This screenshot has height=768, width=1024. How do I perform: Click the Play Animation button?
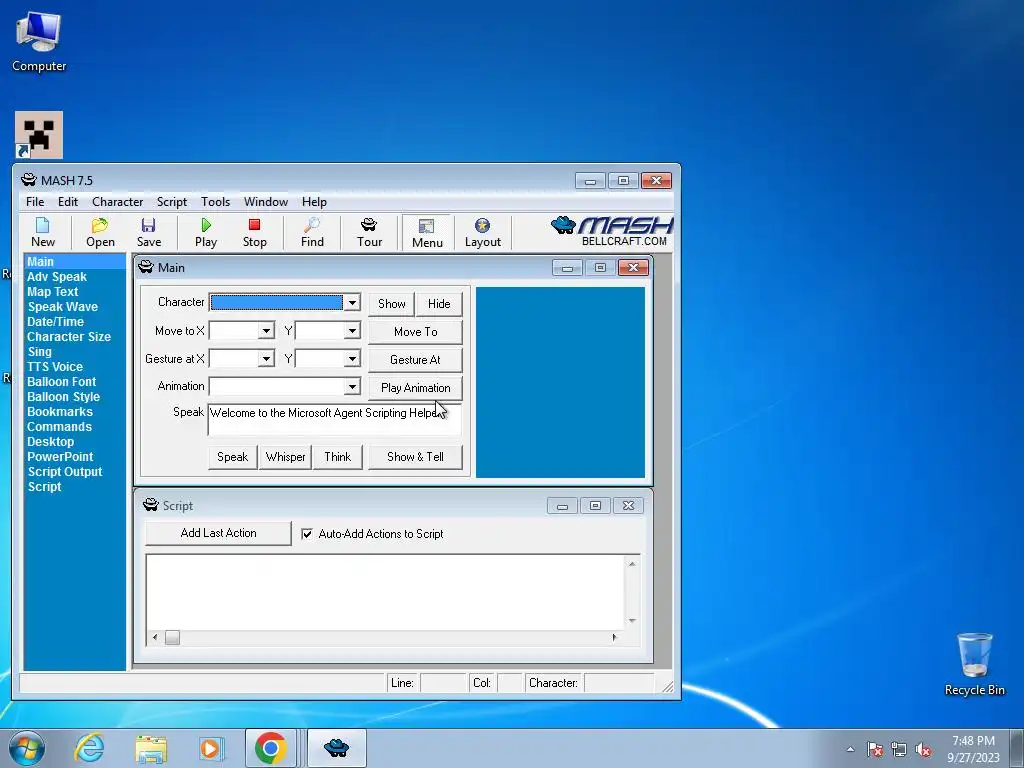(415, 388)
